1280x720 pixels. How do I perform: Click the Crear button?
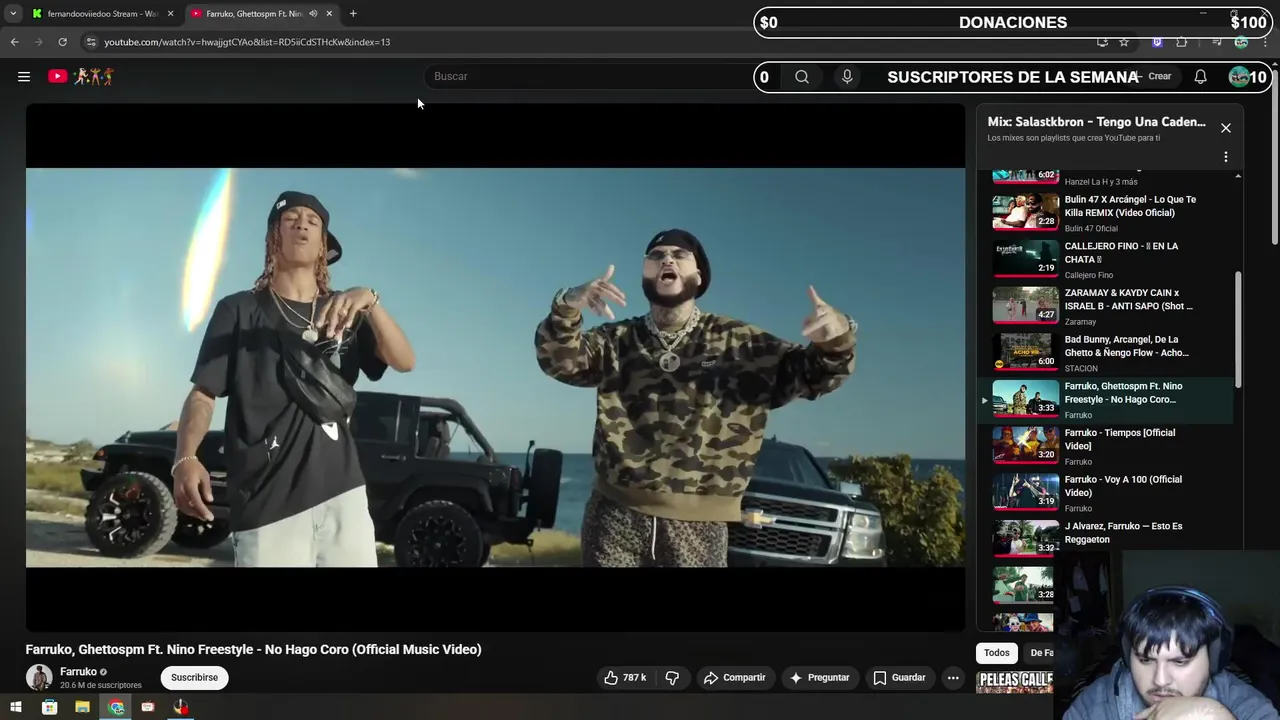pyautogui.click(x=1152, y=76)
